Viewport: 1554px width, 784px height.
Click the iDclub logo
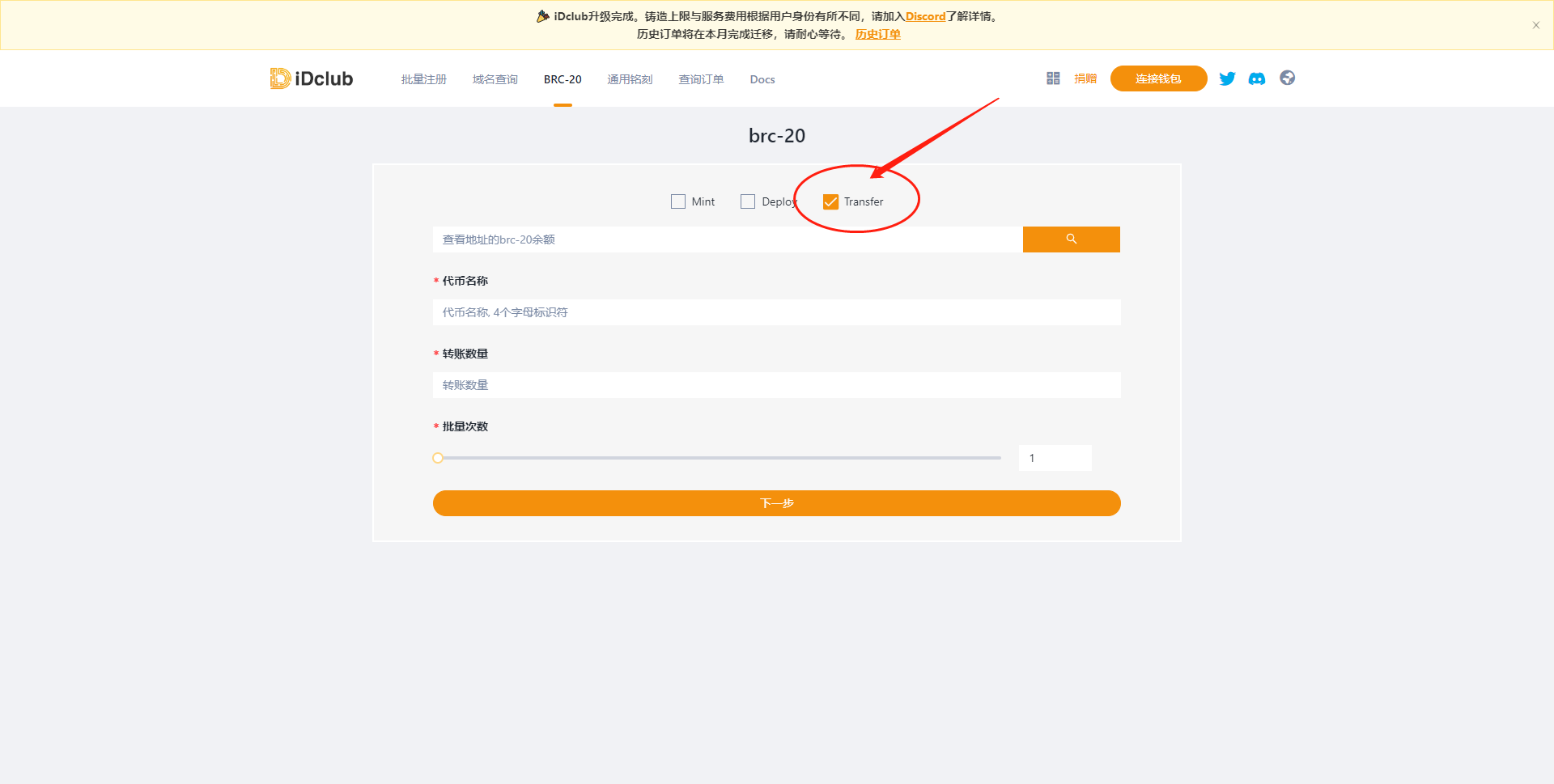[312, 78]
